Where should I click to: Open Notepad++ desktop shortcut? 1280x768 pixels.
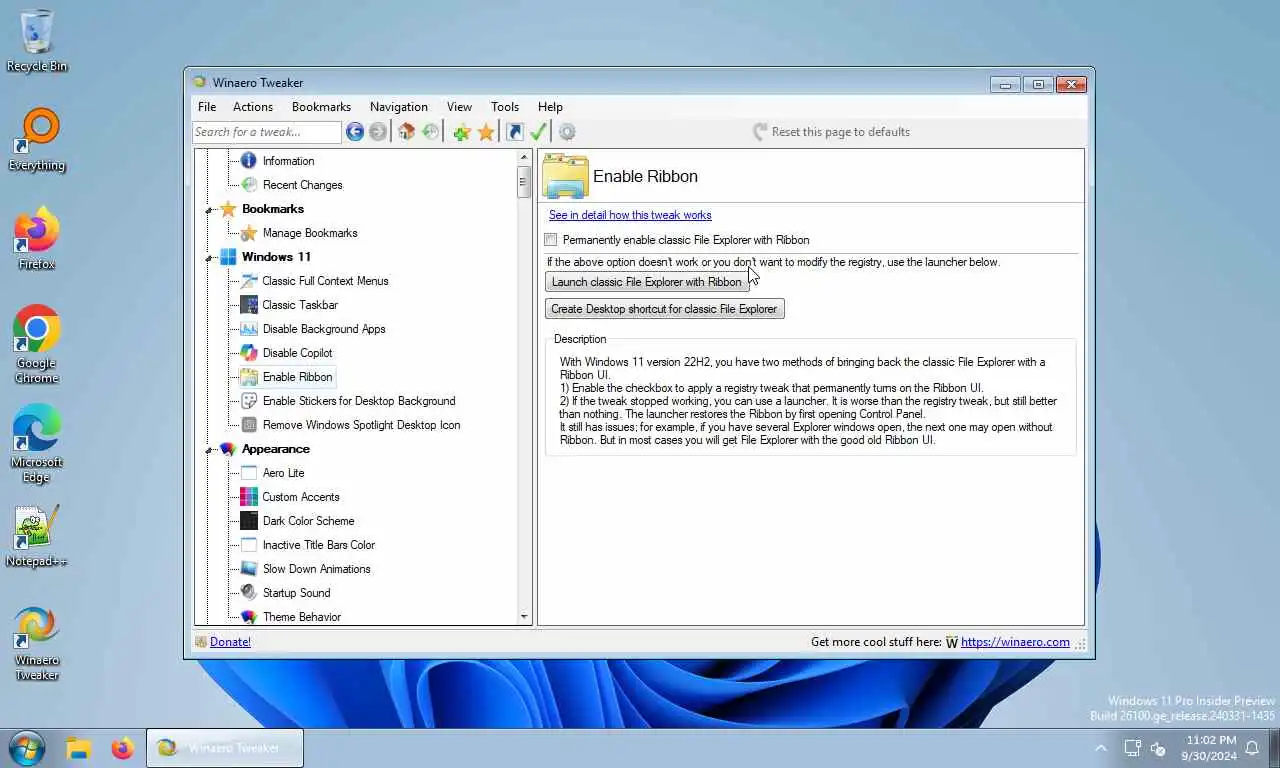coord(37,536)
